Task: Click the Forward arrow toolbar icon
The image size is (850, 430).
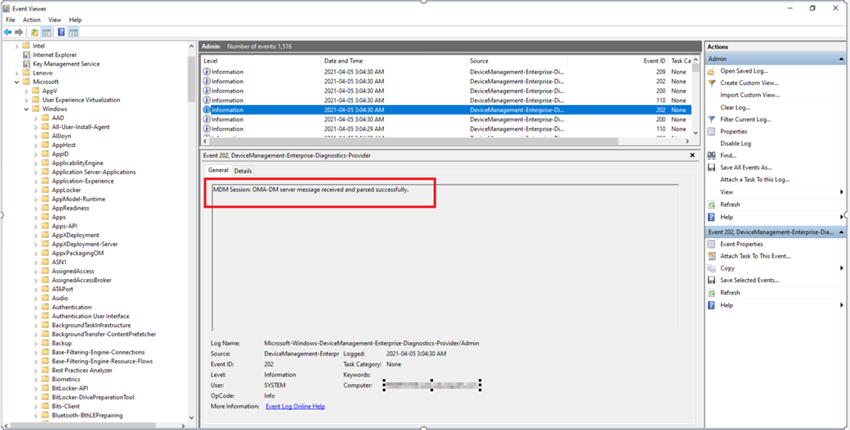Action: coord(19,33)
